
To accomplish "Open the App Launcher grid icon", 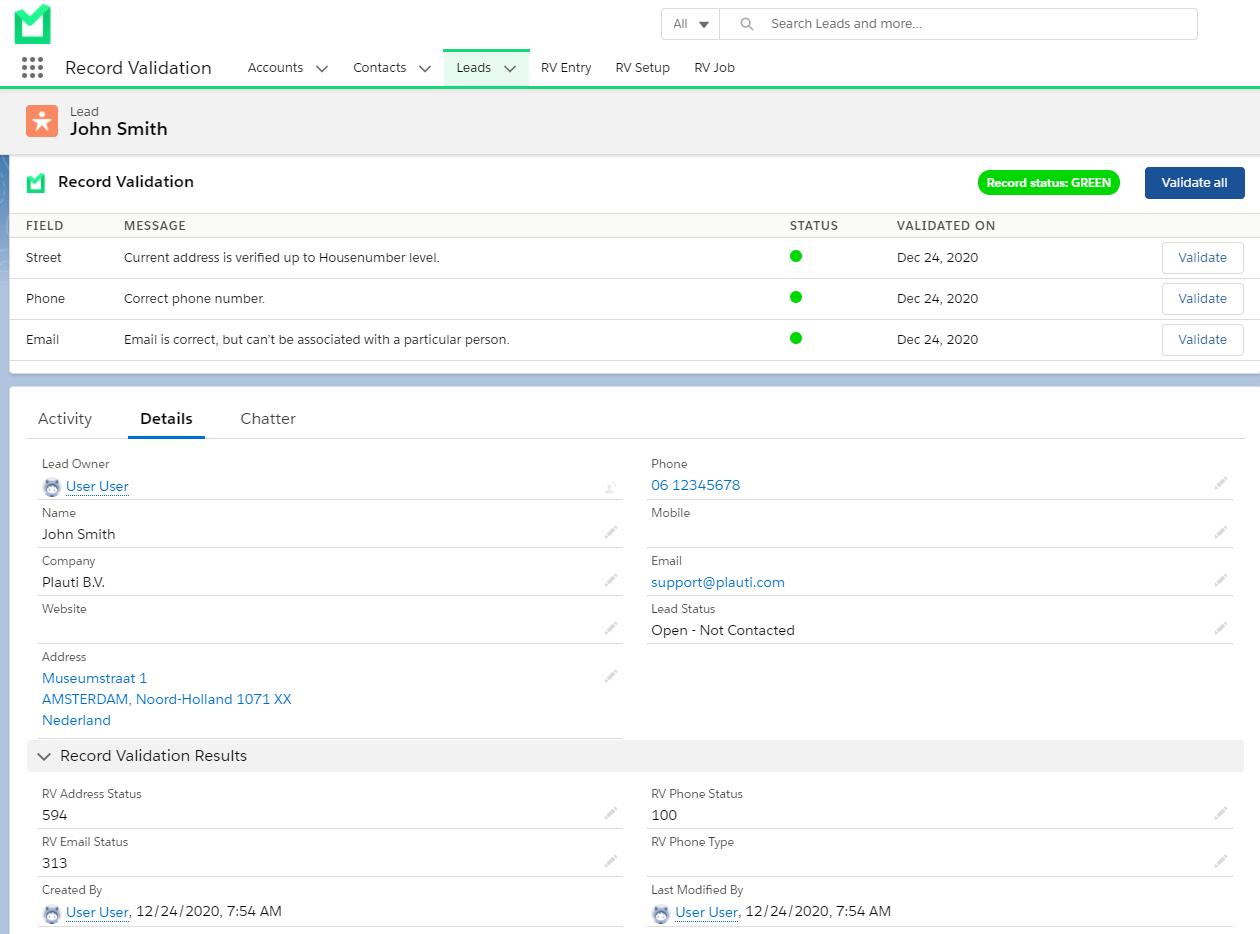I will [x=32, y=68].
